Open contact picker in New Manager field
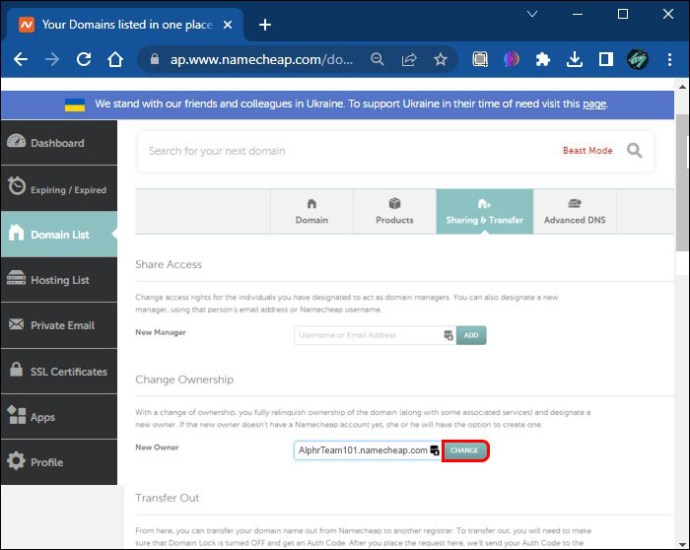 click(x=448, y=335)
